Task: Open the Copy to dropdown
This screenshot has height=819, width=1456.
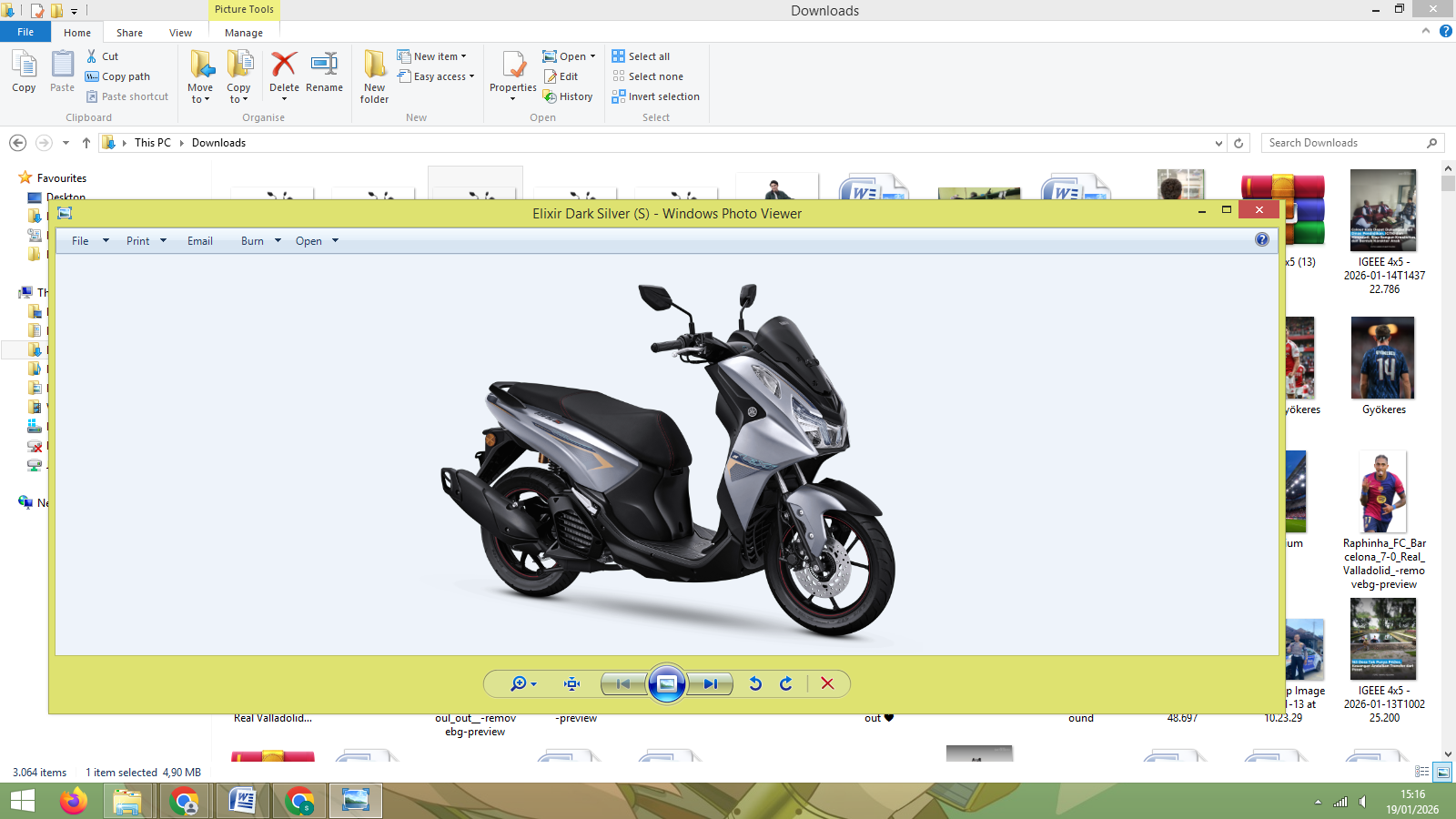Action: tap(238, 76)
